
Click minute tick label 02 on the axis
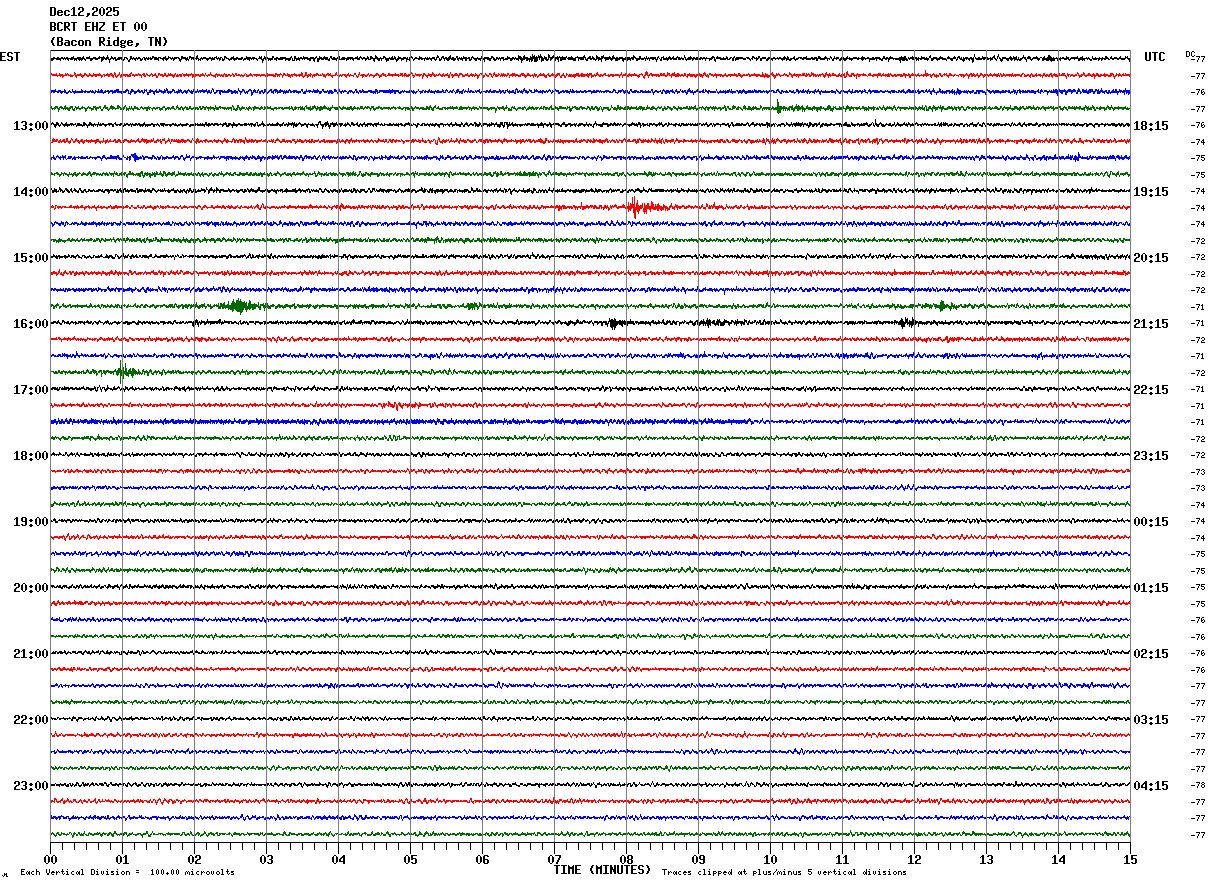click(x=194, y=859)
